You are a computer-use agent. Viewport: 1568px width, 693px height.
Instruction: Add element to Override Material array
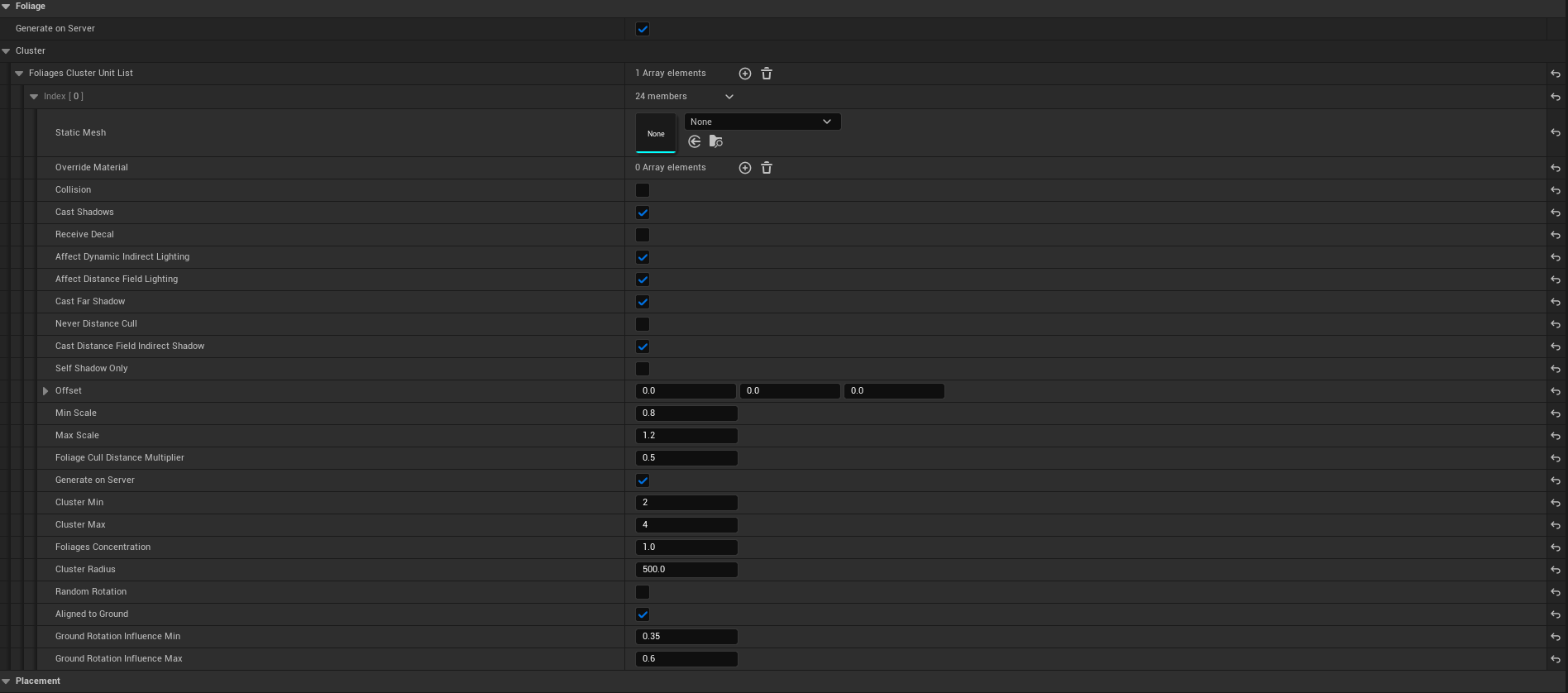point(744,168)
